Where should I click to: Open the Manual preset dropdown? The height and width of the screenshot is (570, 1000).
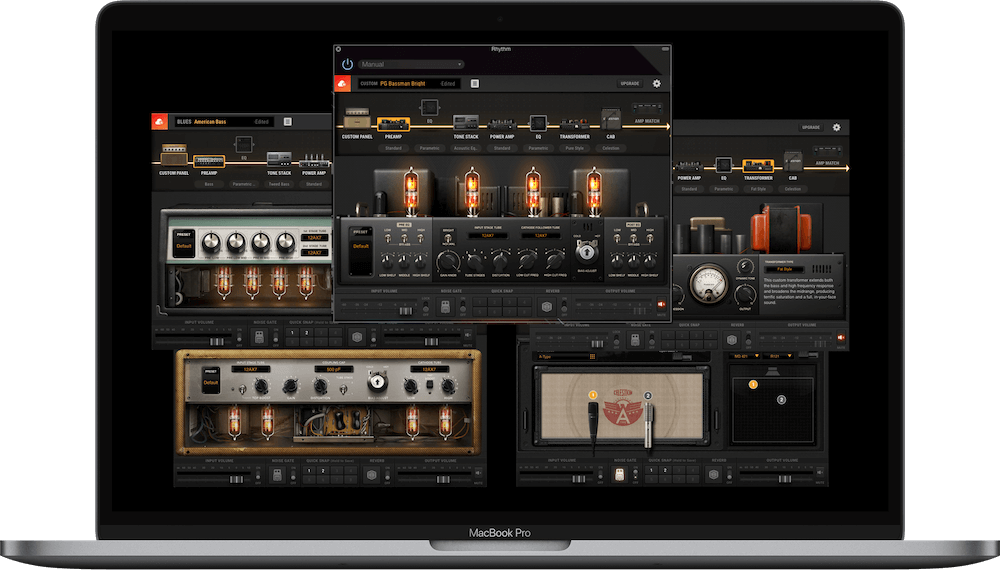click(x=411, y=64)
